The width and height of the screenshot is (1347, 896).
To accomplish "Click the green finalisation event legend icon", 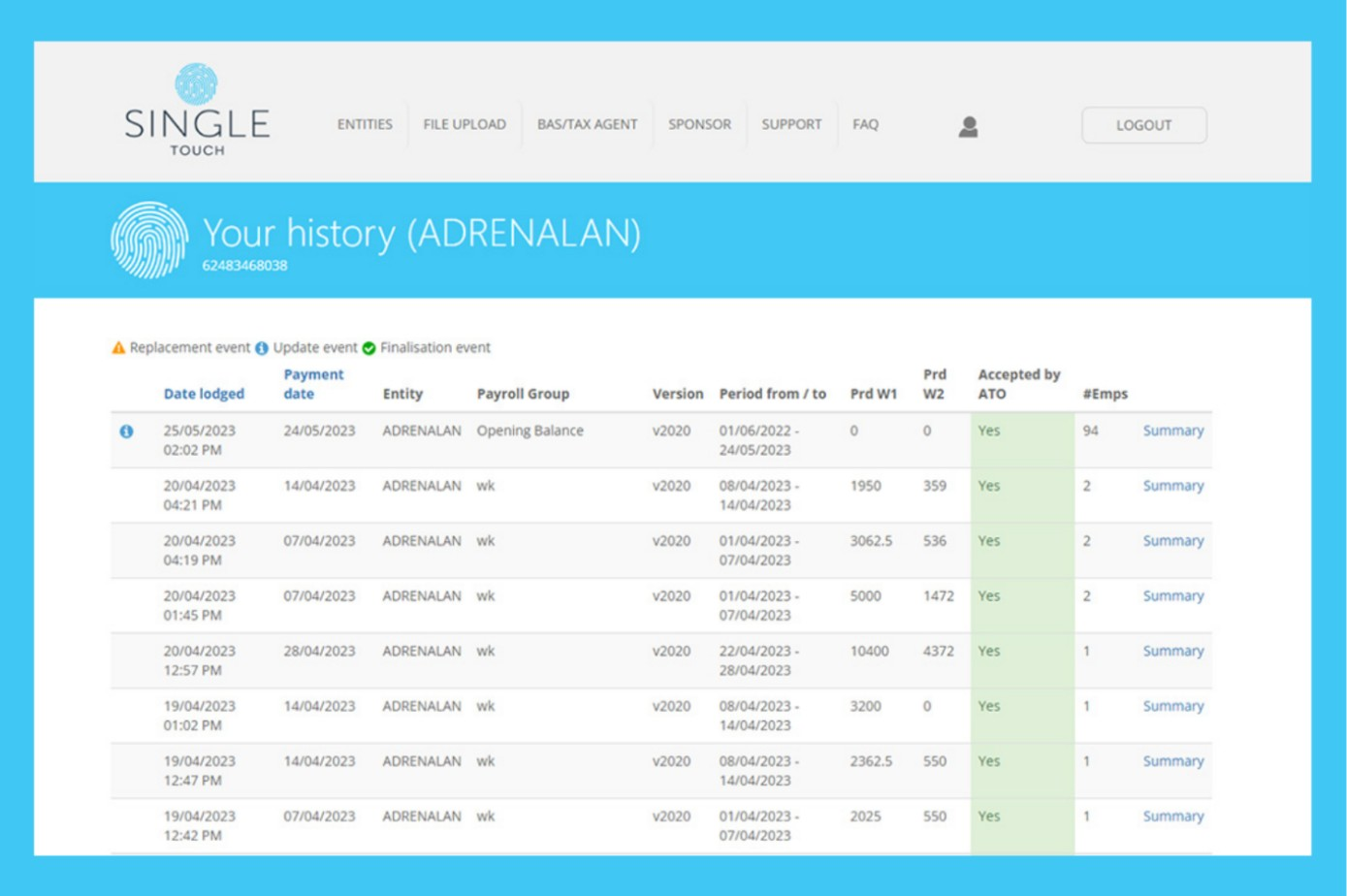I will coord(369,348).
